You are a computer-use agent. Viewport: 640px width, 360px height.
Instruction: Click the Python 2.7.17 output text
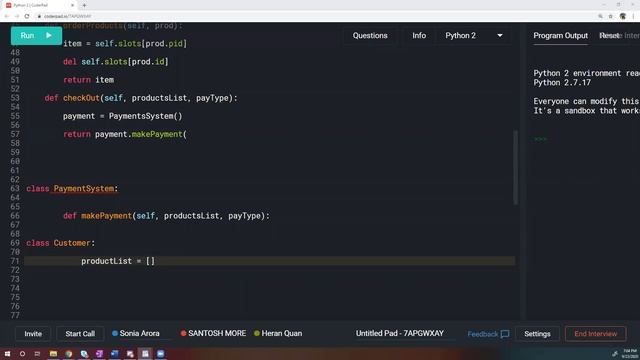coord(562,82)
